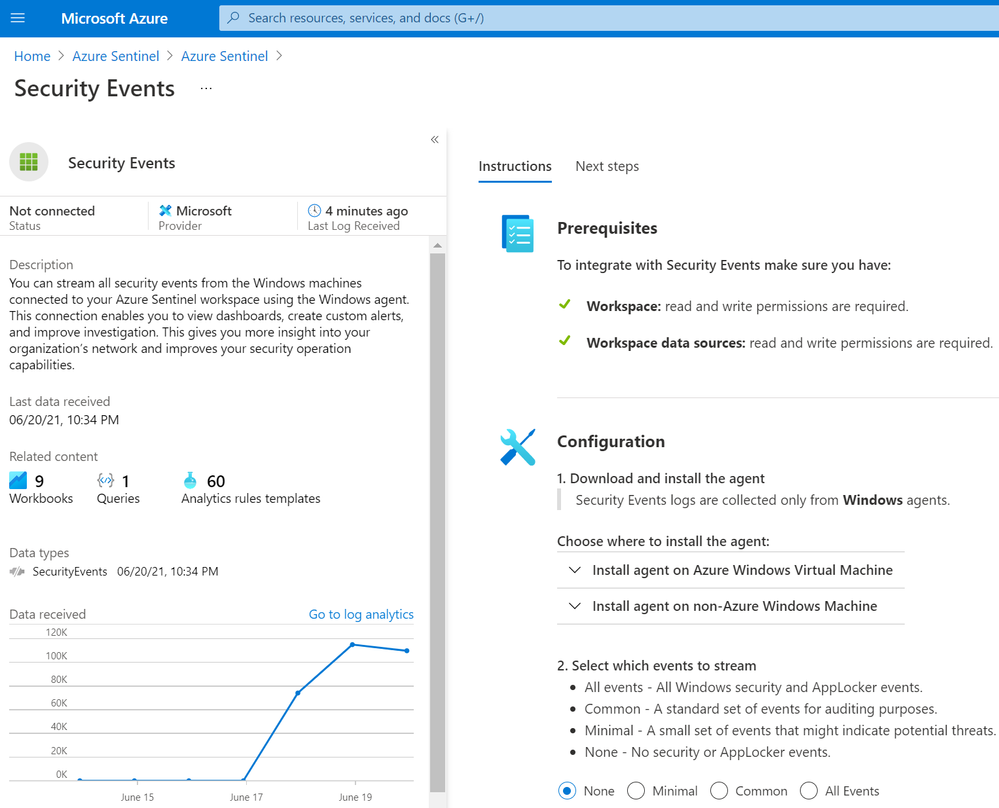Collapse the left pane with double-chevron icon
999x808 pixels.
(x=435, y=140)
